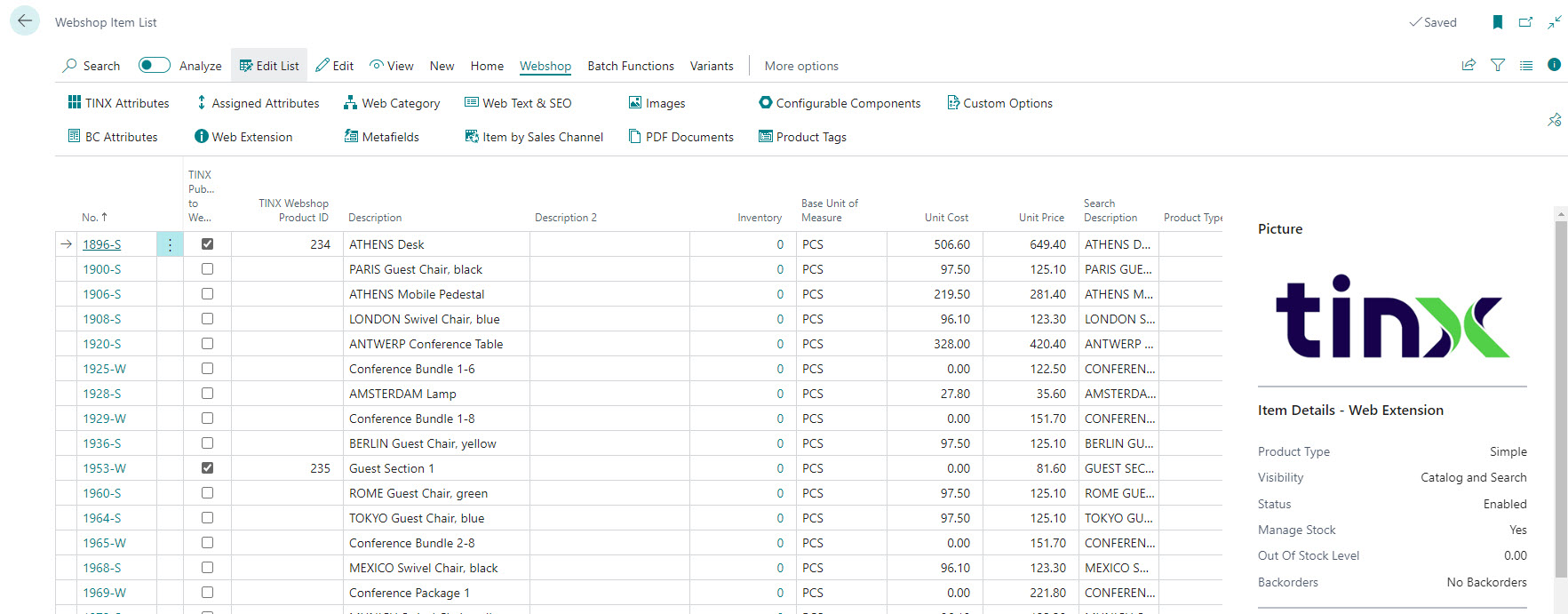Image resolution: width=1568 pixels, height=614 pixels.
Task: Open Configurable Components
Action: click(840, 103)
